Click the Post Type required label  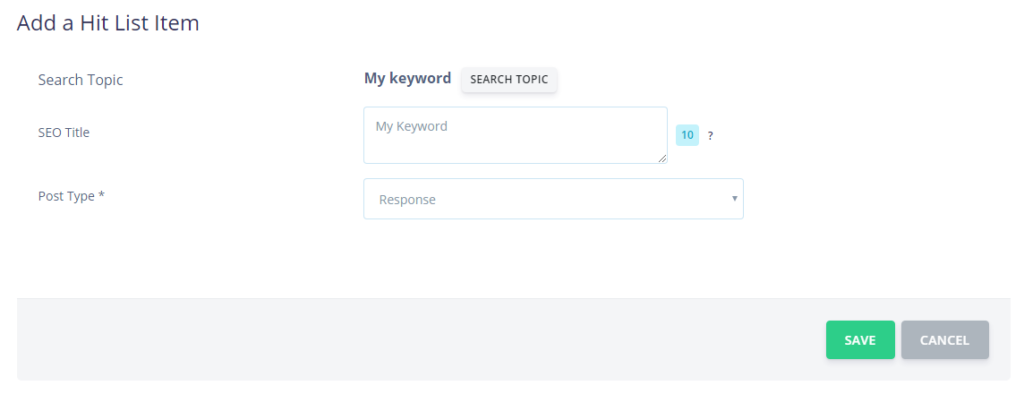[x=71, y=196]
